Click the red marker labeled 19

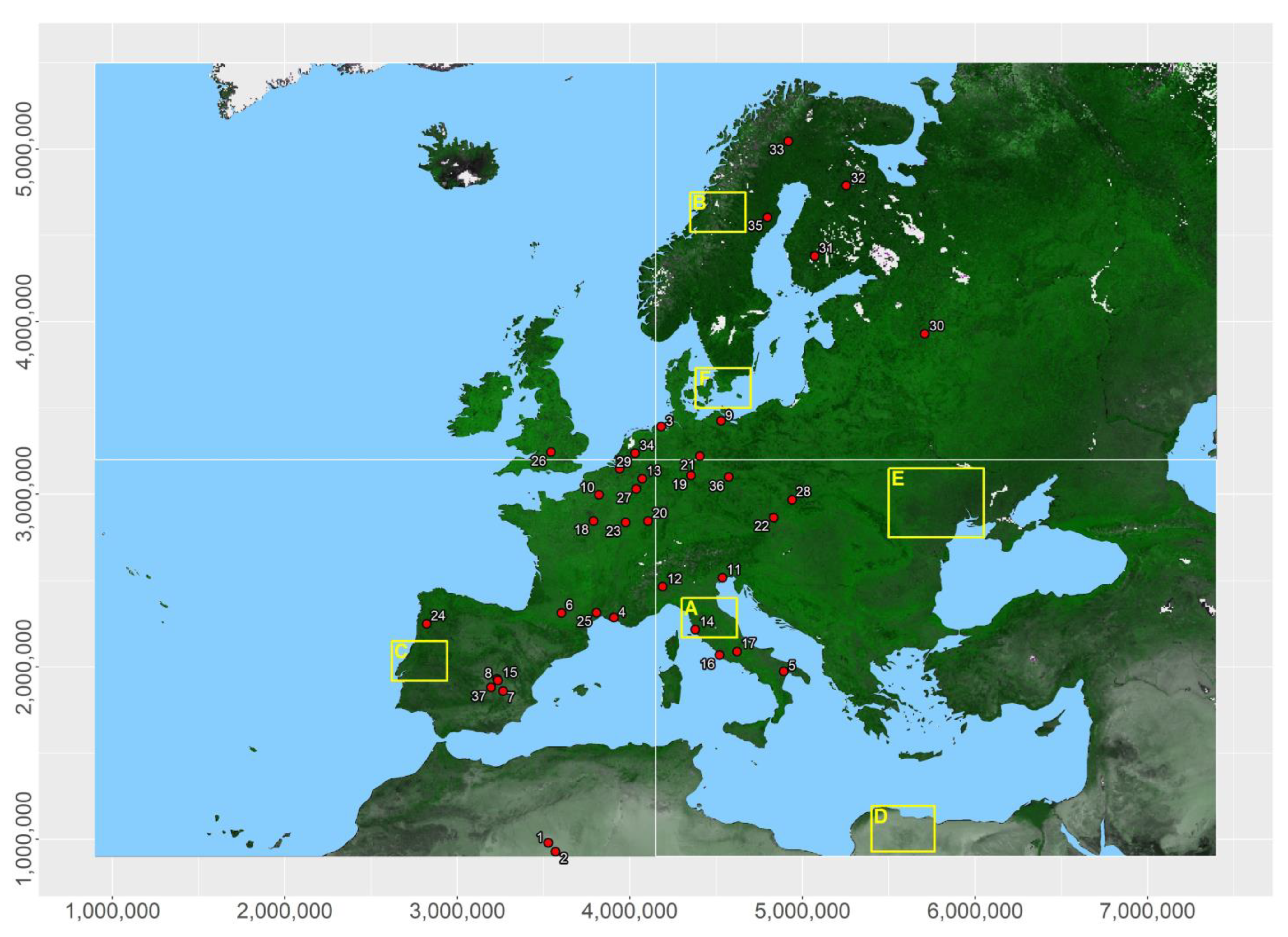click(691, 476)
